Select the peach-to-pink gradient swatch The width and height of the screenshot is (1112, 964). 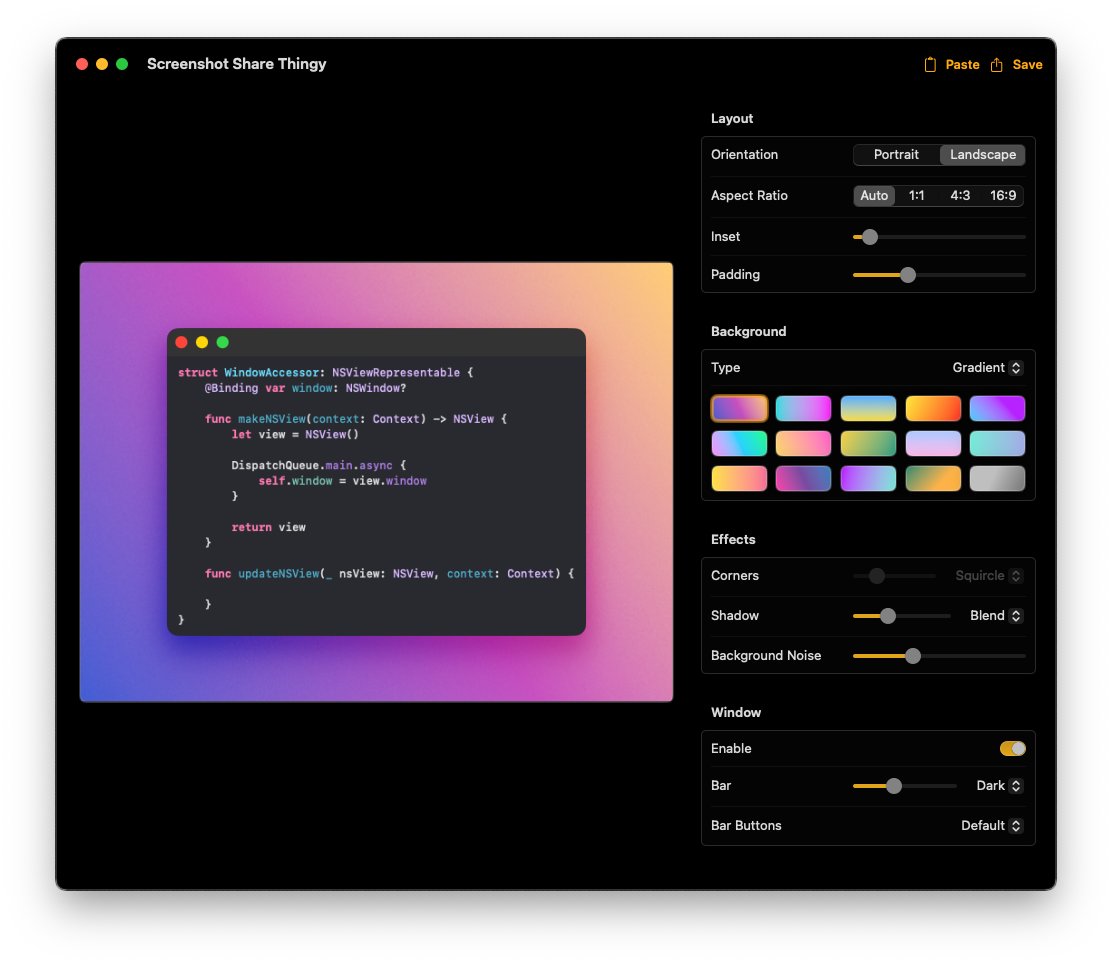tap(803, 443)
